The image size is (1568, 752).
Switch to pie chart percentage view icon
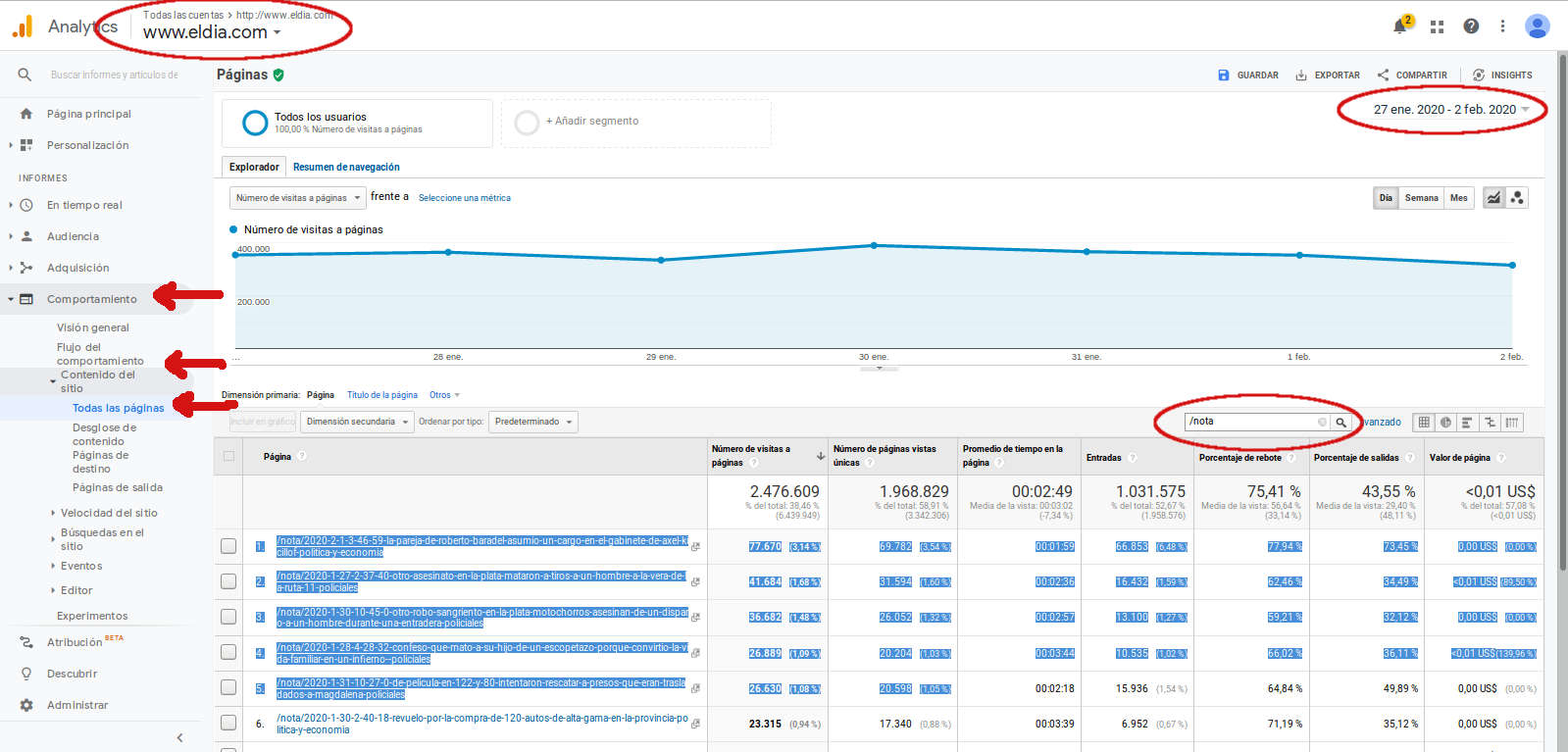point(1445,423)
